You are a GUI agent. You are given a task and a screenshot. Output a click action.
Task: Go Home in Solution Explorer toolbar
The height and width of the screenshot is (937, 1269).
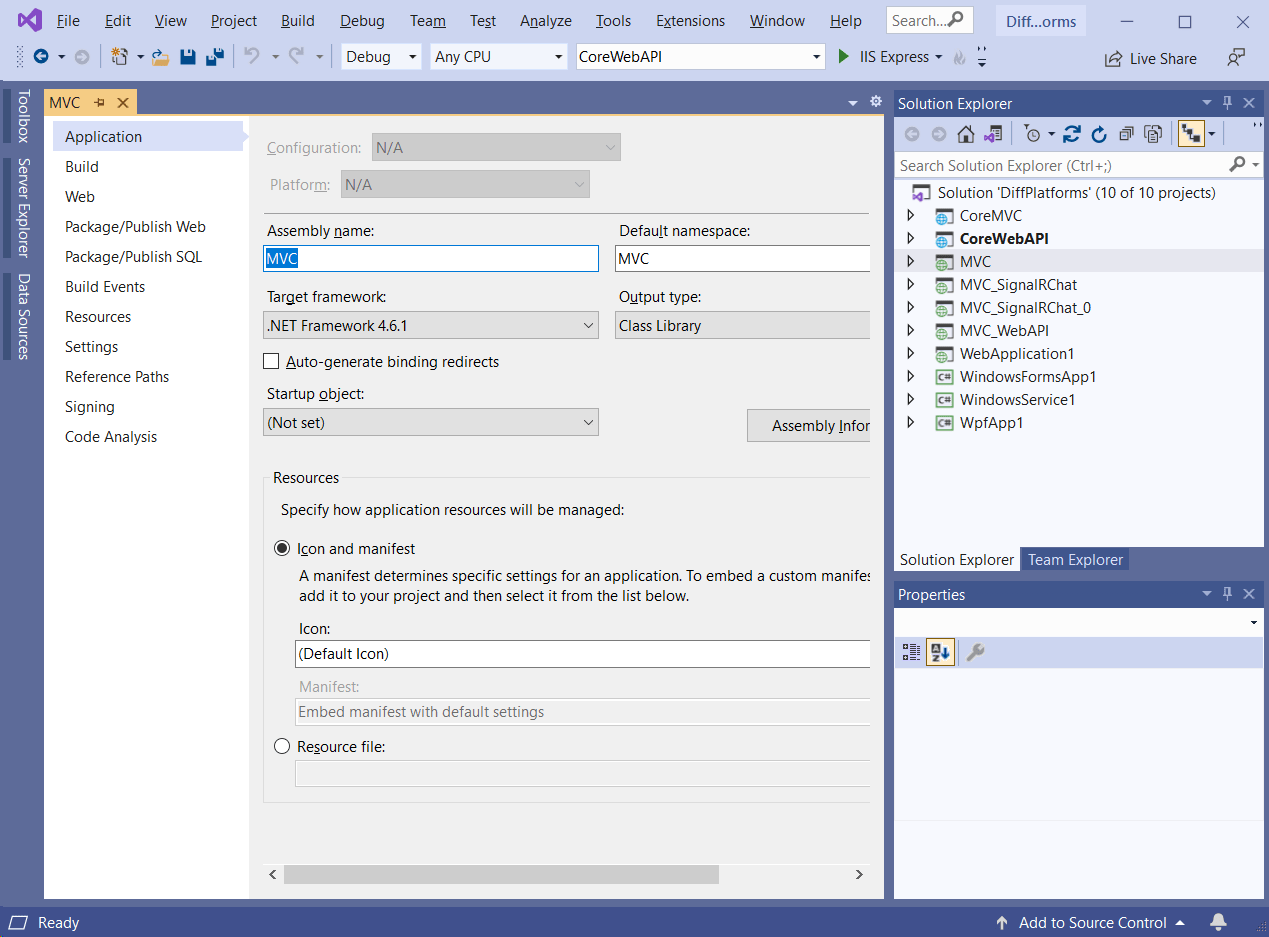coord(965,134)
